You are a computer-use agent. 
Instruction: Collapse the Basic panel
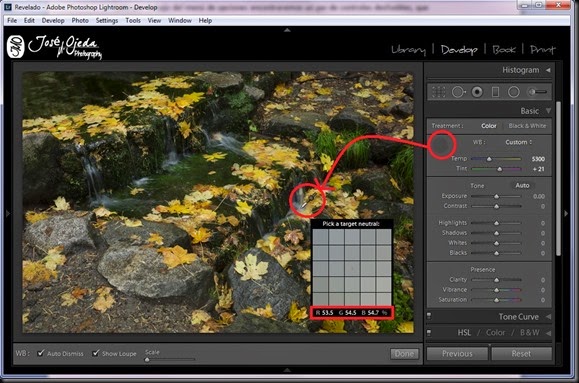pyautogui.click(x=548, y=111)
